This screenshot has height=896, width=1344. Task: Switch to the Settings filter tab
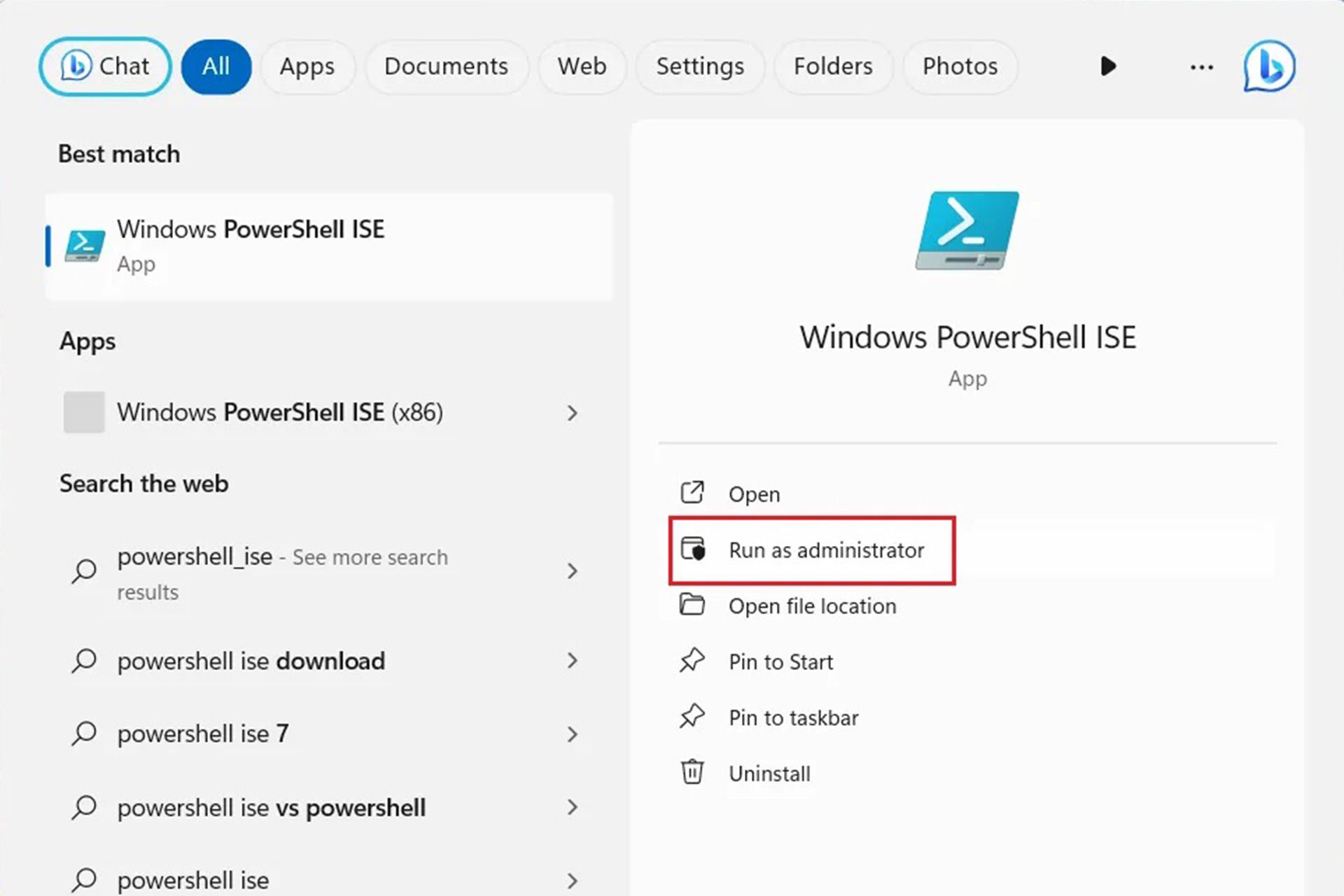point(700,66)
